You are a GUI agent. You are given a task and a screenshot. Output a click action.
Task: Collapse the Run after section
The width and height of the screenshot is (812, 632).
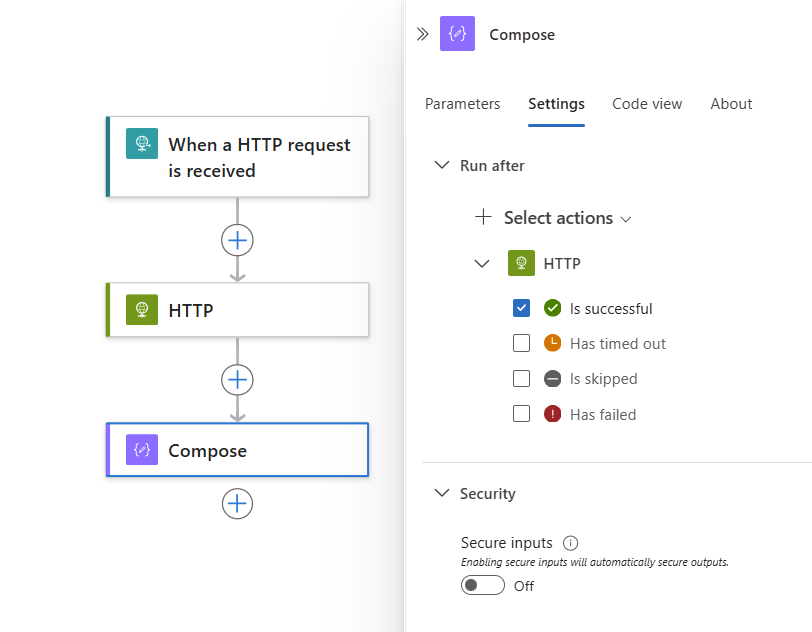click(x=442, y=165)
